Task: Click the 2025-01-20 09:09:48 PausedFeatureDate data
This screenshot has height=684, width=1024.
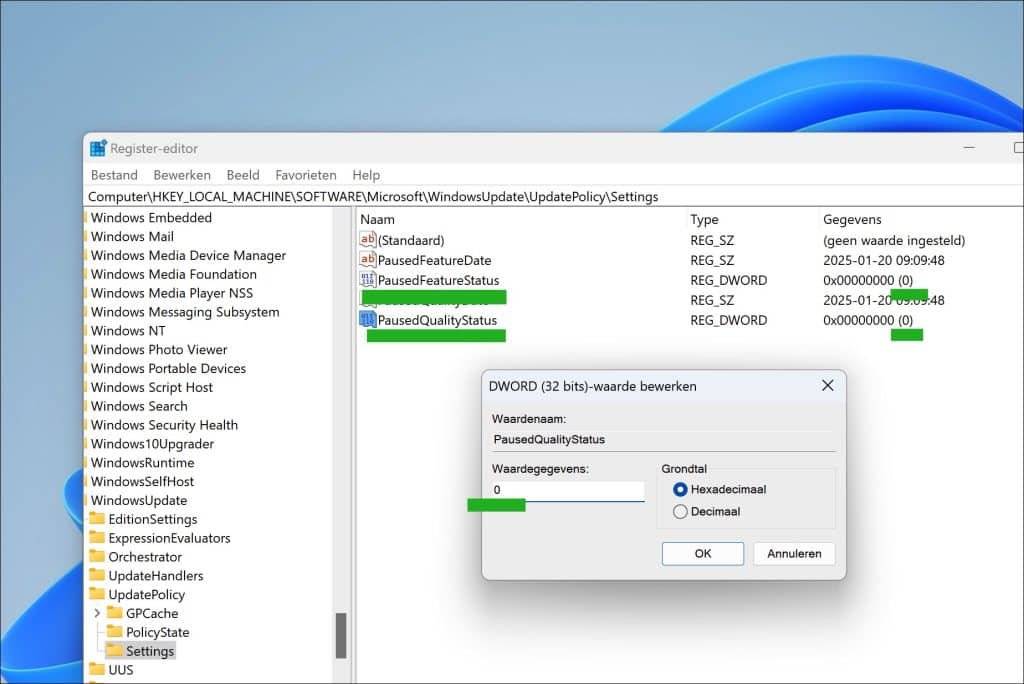Action: (x=884, y=260)
